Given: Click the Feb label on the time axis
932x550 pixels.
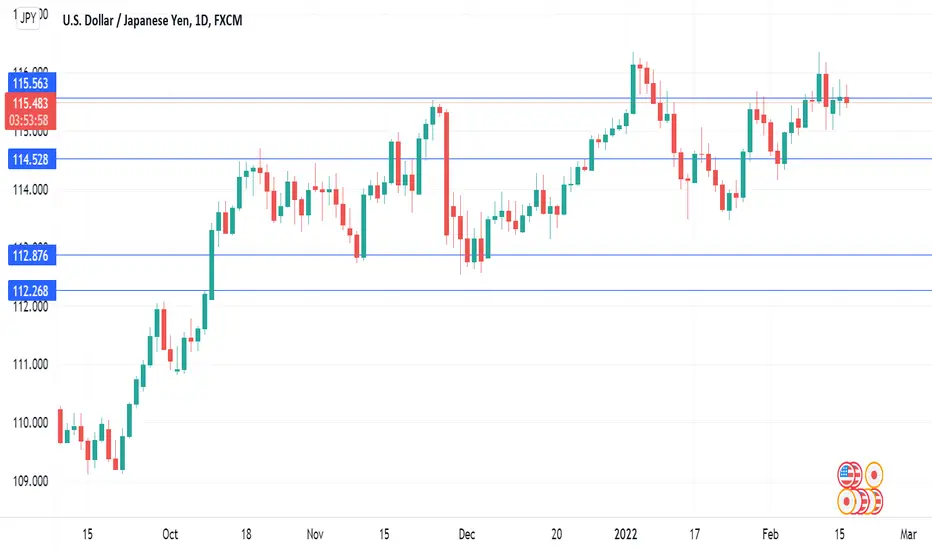Looking at the screenshot, I should [770, 534].
